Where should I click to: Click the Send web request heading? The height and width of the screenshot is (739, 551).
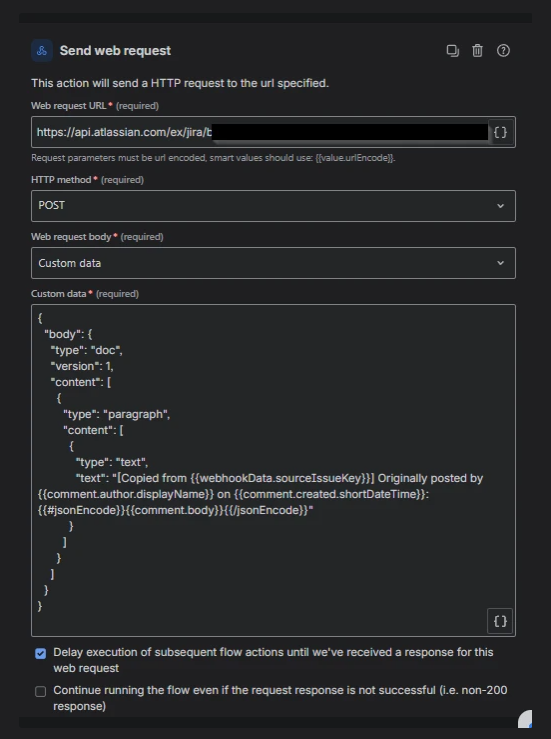[115, 50]
